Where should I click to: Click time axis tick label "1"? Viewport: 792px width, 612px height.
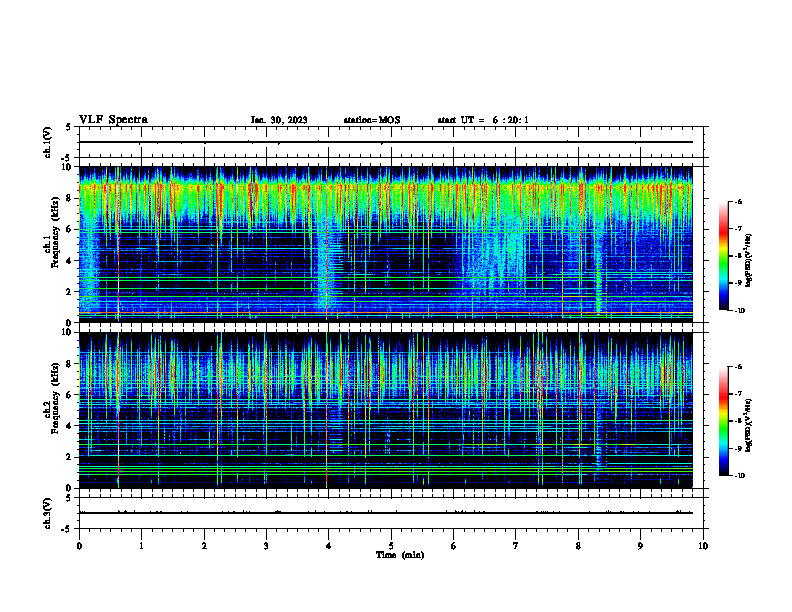pos(141,546)
